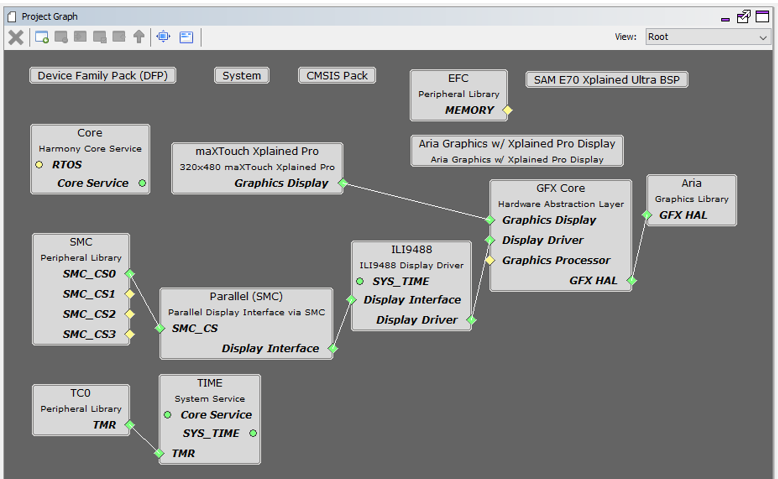Click SMC_CS input diamond on Parallel (SMC)
The height and width of the screenshot is (479, 778).
coord(160,328)
